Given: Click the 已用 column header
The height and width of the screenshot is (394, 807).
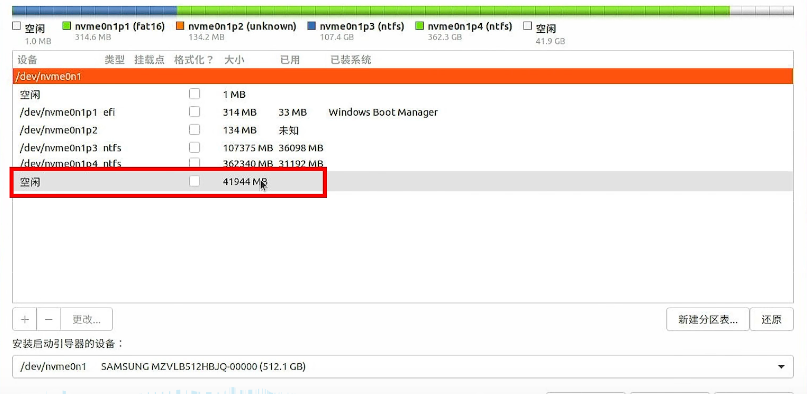Looking at the screenshot, I should point(289,60).
